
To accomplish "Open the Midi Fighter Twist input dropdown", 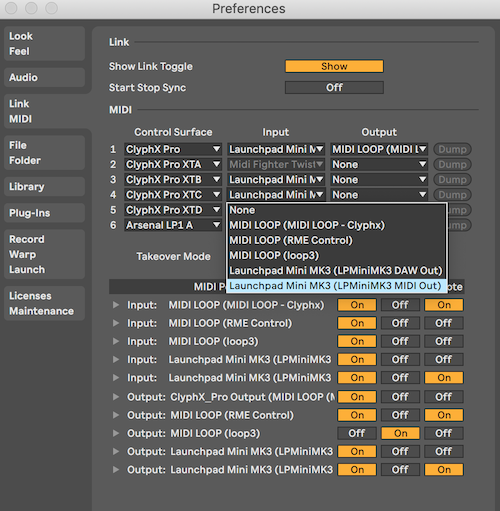I will click(276, 164).
